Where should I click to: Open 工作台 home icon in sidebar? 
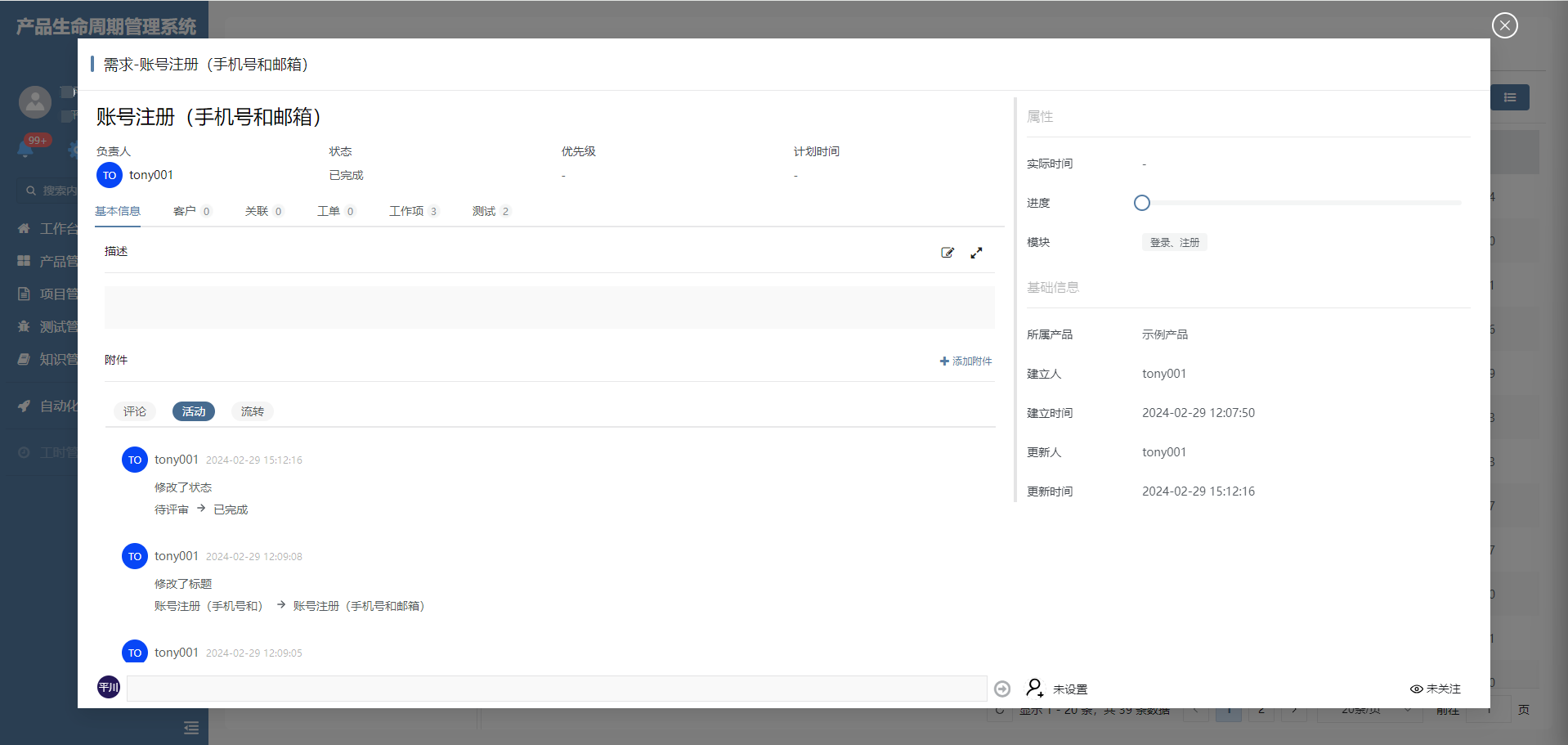click(x=24, y=228)
